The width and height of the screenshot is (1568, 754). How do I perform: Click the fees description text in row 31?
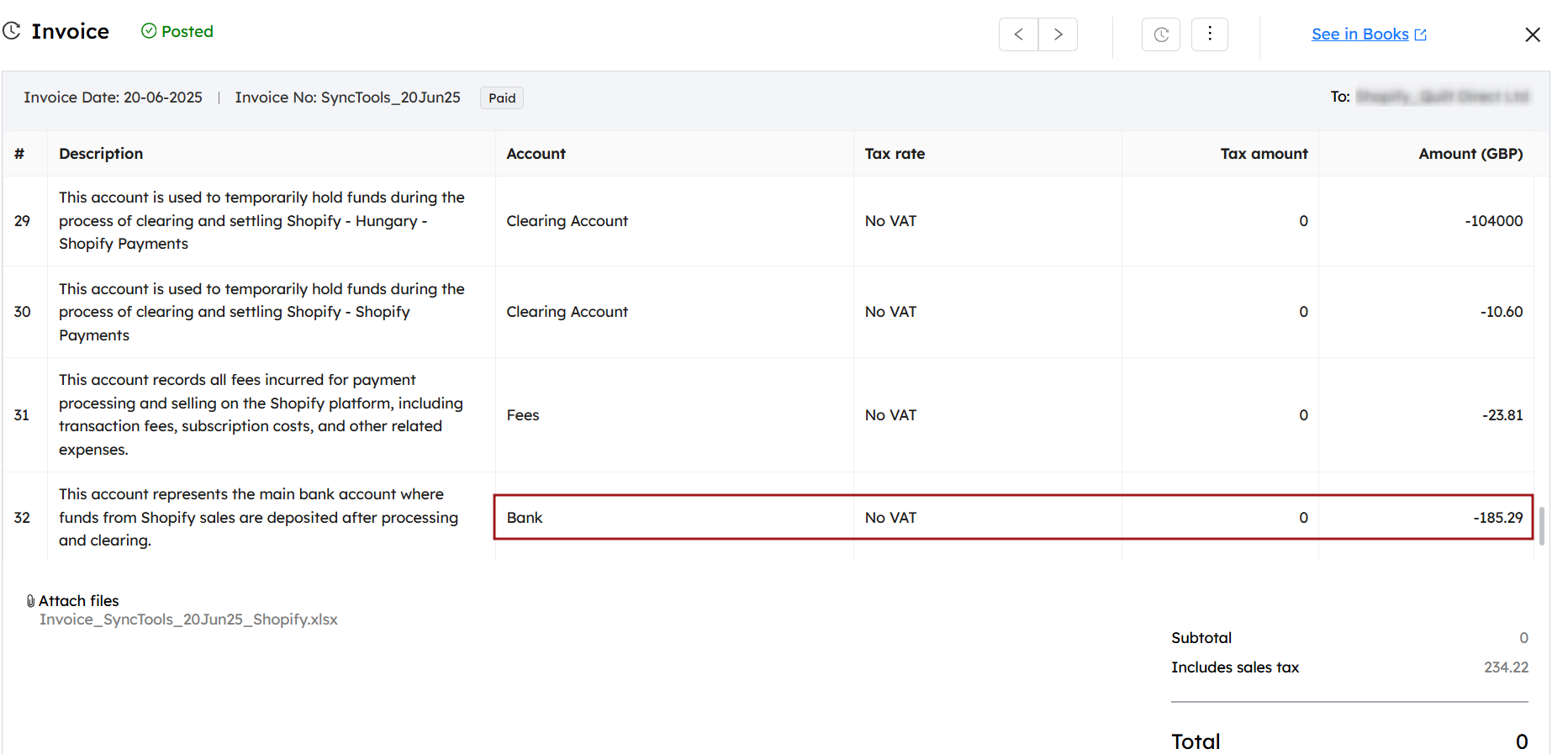coord(261,415)
